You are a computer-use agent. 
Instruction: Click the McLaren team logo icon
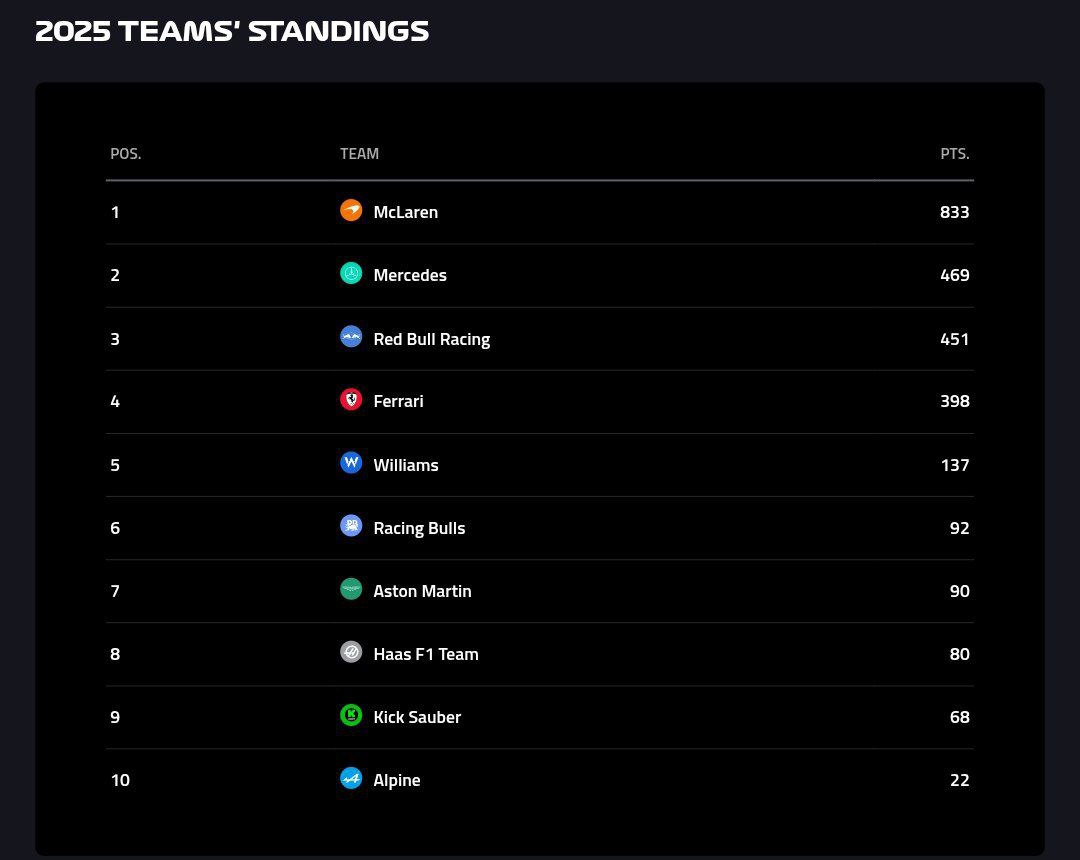point(351,210)
